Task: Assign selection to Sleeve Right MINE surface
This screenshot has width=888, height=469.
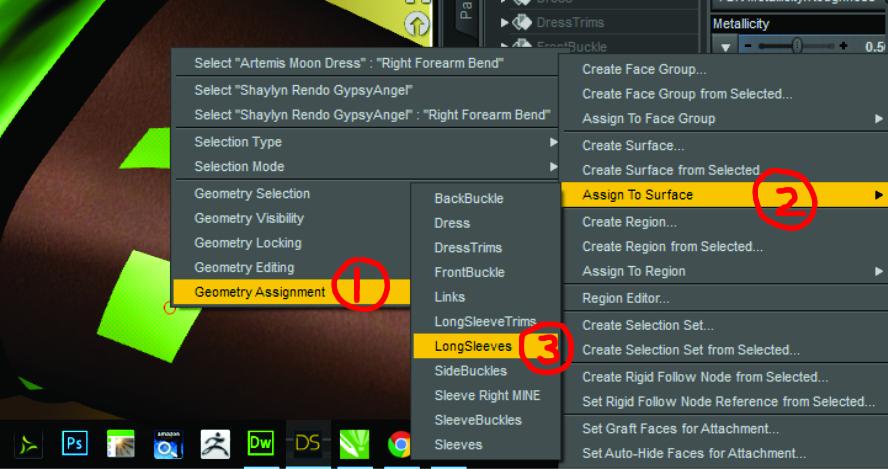Action: [486, 395]
